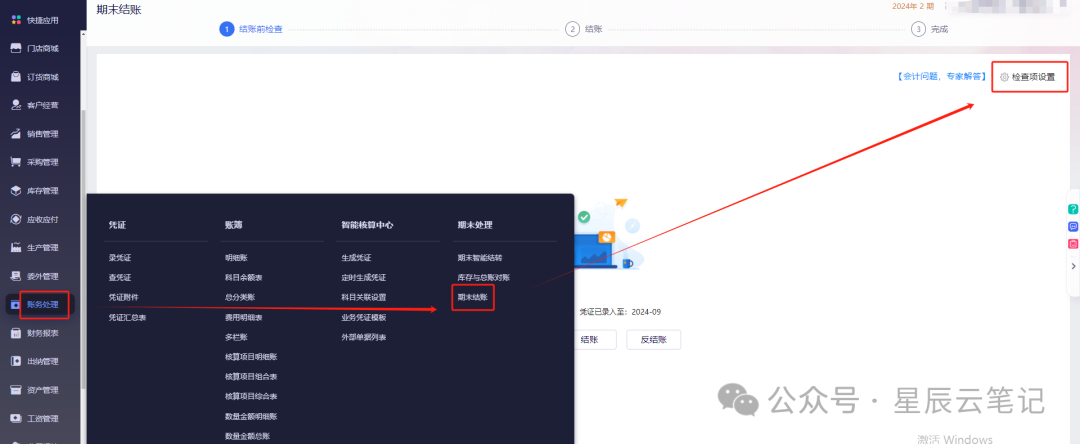Image resolution: width=1080 pixels, height=444 pixels.
Task: Choose 期末智能结转 under 期末处理
Action: 480,257
